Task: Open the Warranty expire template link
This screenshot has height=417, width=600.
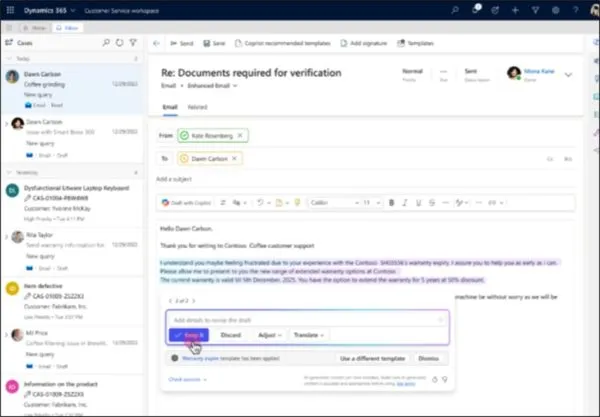Action: pyautogui.click(x=200, y=358)
